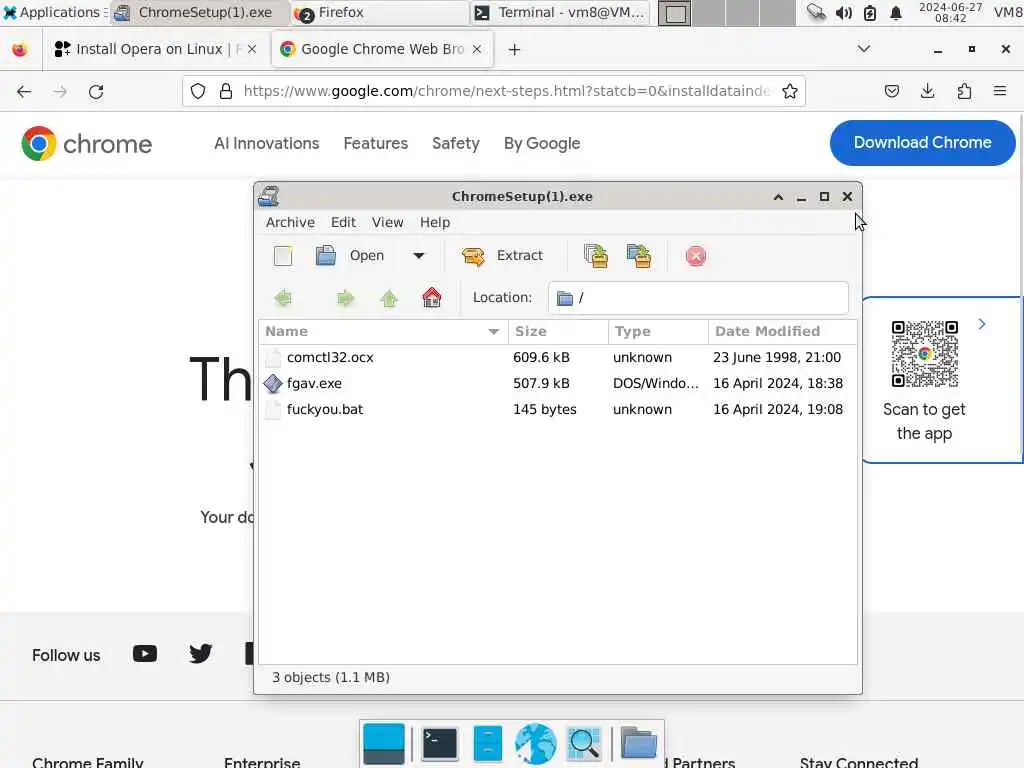The height and width of the screenshot is (768, 1024).
Task: Click the site security padlock icon
Action: (x=226, y=91)
